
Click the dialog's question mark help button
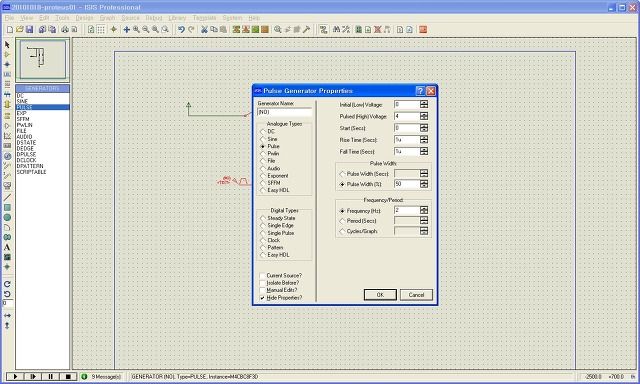[420, 91]
